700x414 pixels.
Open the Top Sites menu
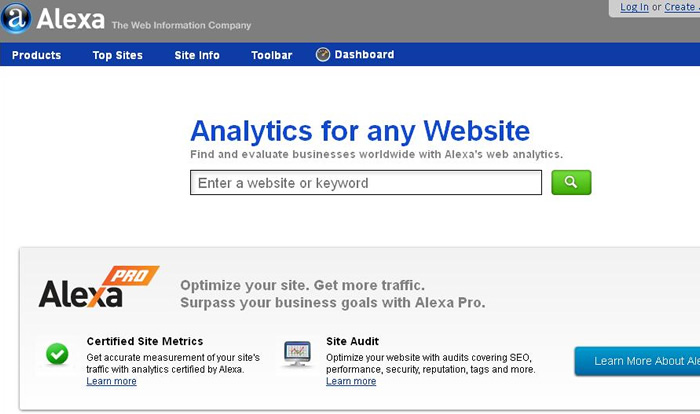118,55
